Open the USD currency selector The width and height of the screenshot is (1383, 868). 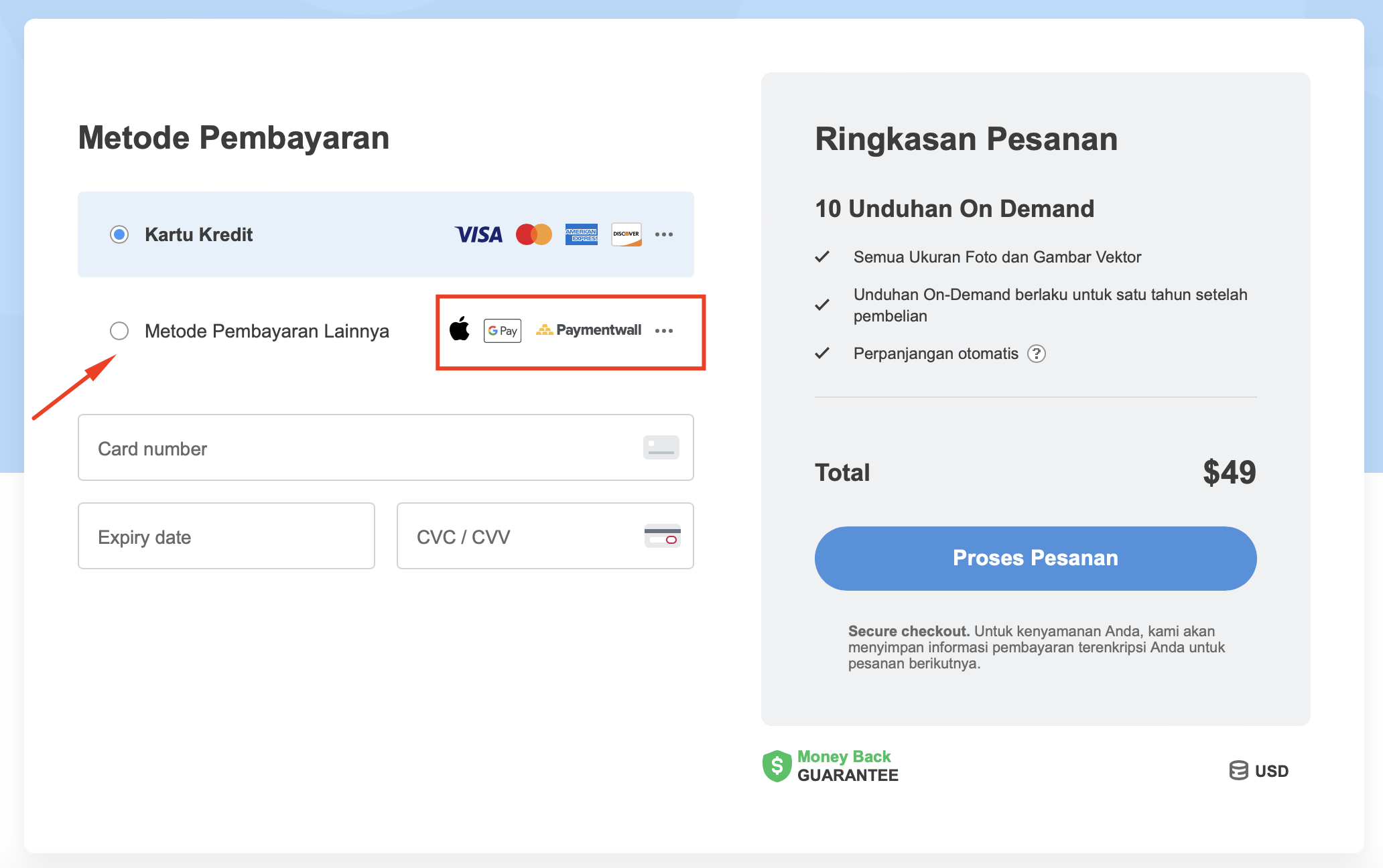click(1261, 770)
